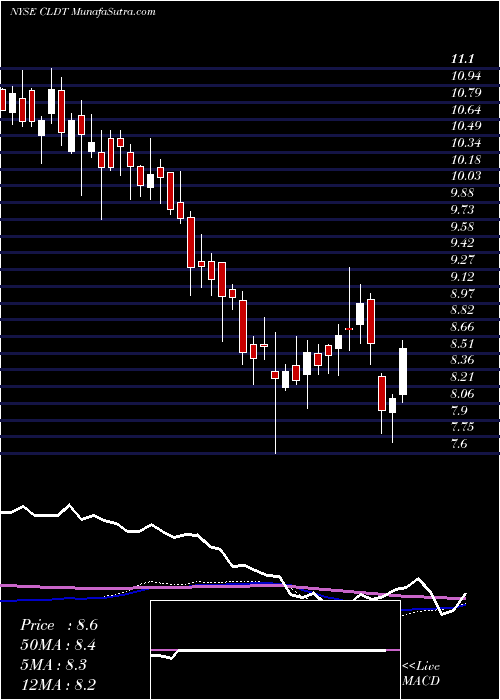Click the 10.03 price axis label

coord(466,176)
